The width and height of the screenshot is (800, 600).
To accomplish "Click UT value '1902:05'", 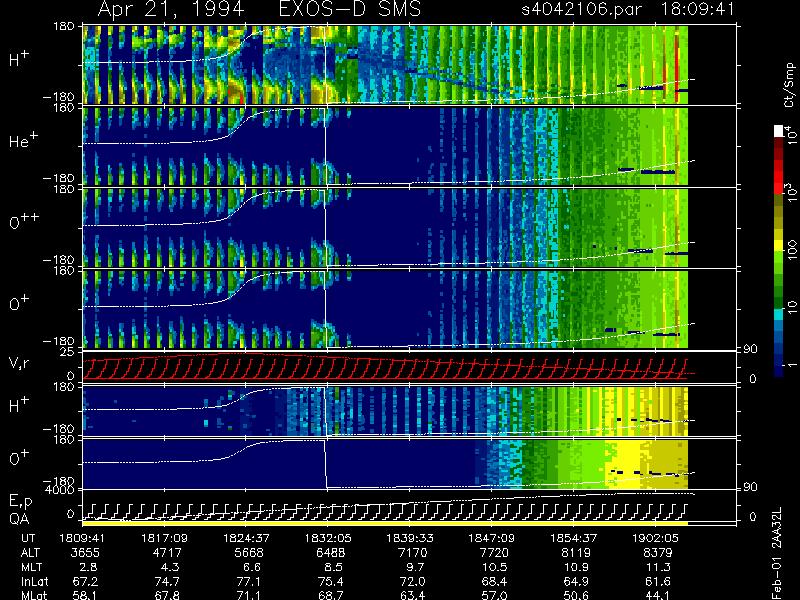I will (655, 538).
